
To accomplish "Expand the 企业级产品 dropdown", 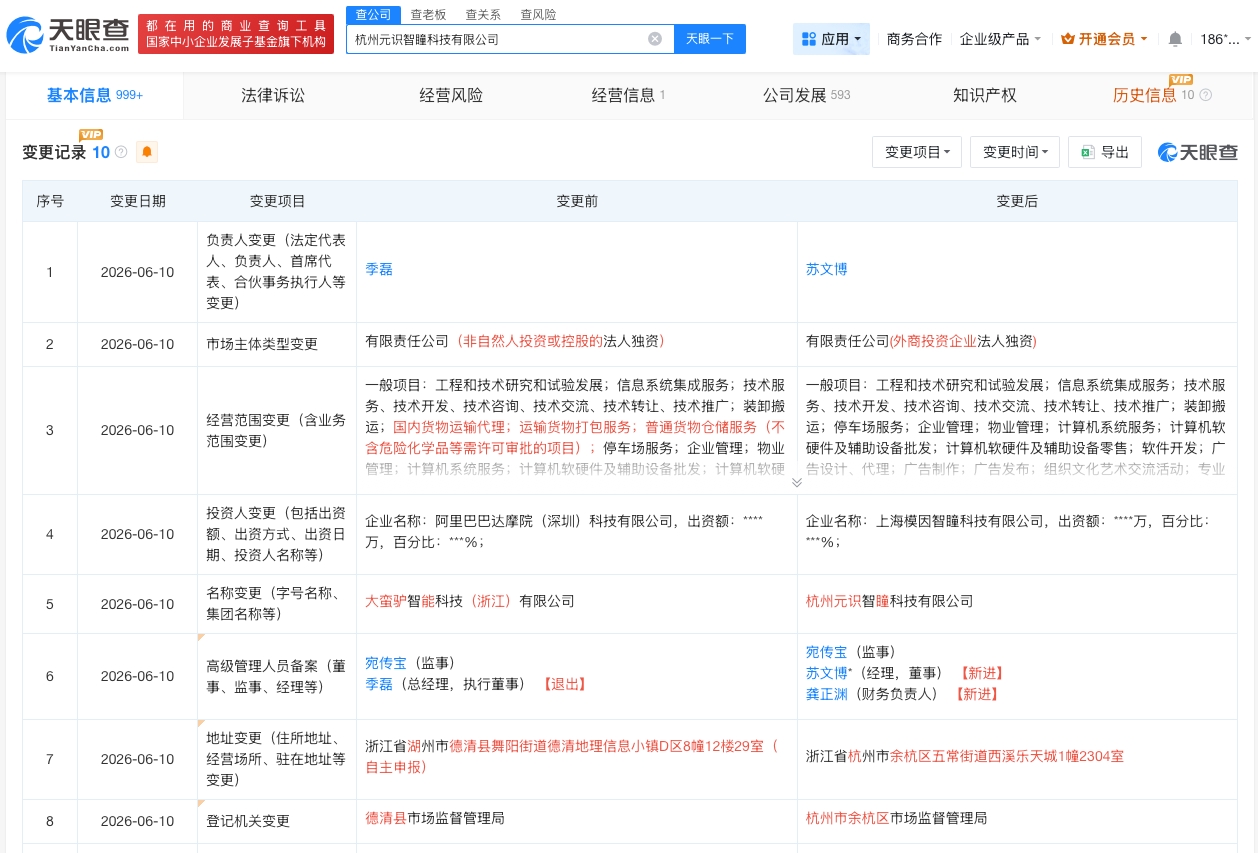I will point(1000,39).
